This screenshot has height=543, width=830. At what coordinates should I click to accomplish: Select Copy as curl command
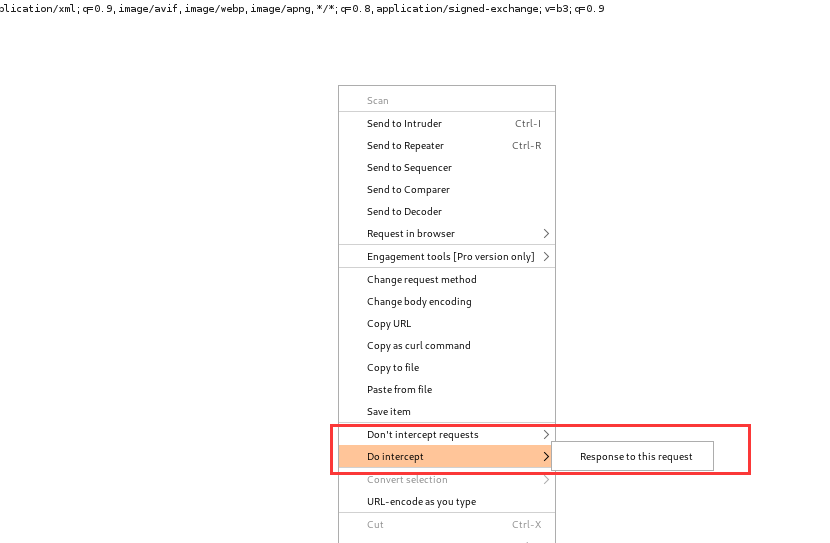point(418,346)
